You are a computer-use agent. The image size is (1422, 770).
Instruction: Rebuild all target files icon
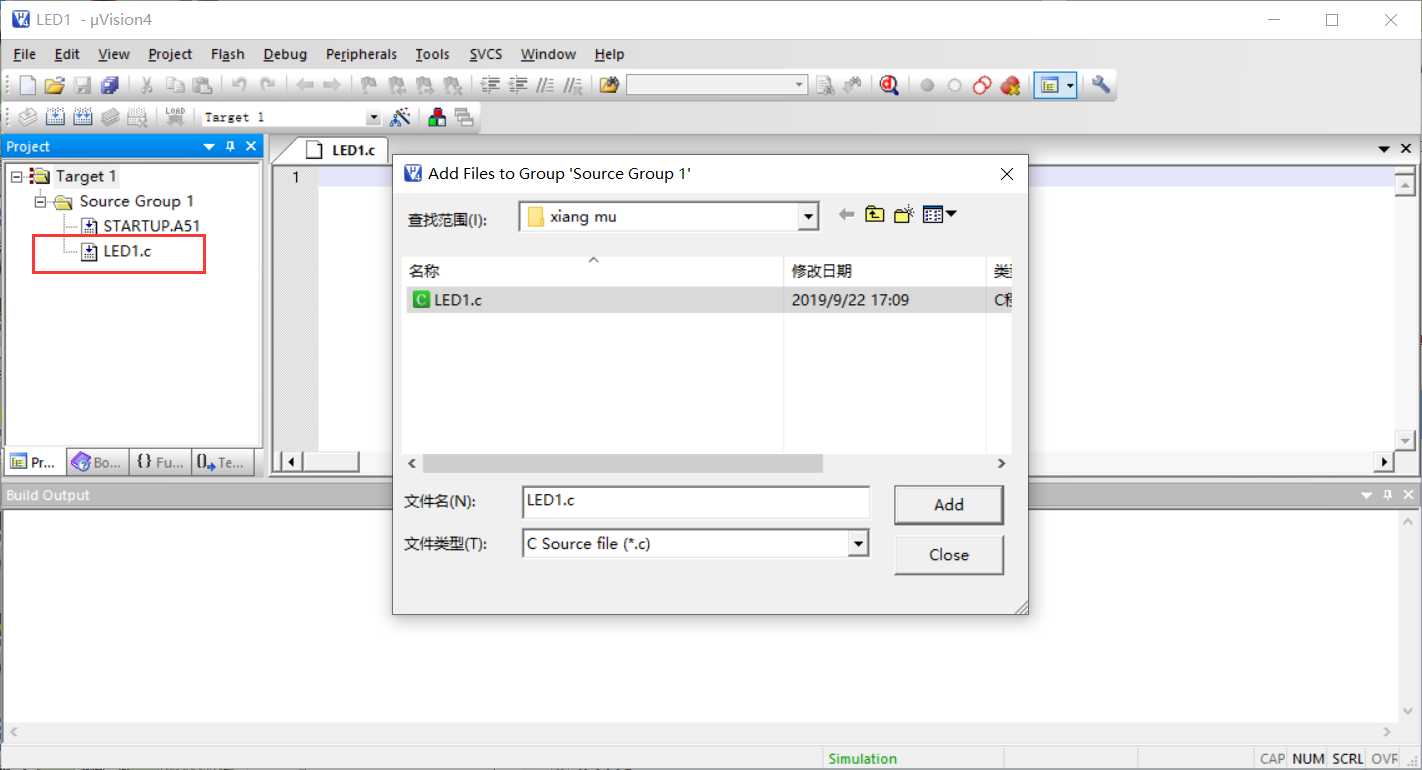pos(83,117)
